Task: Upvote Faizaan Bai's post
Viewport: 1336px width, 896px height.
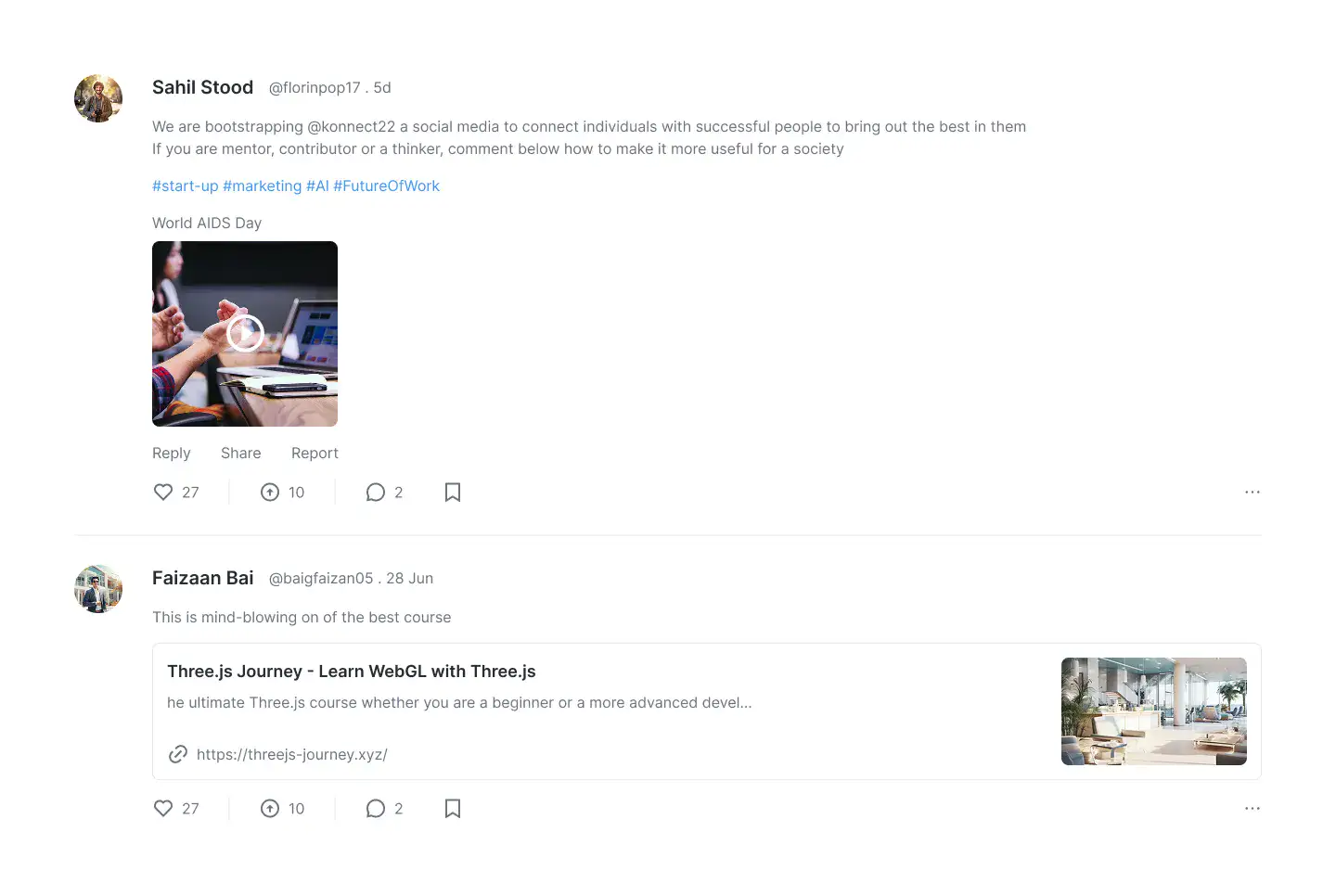Action: 270,809
